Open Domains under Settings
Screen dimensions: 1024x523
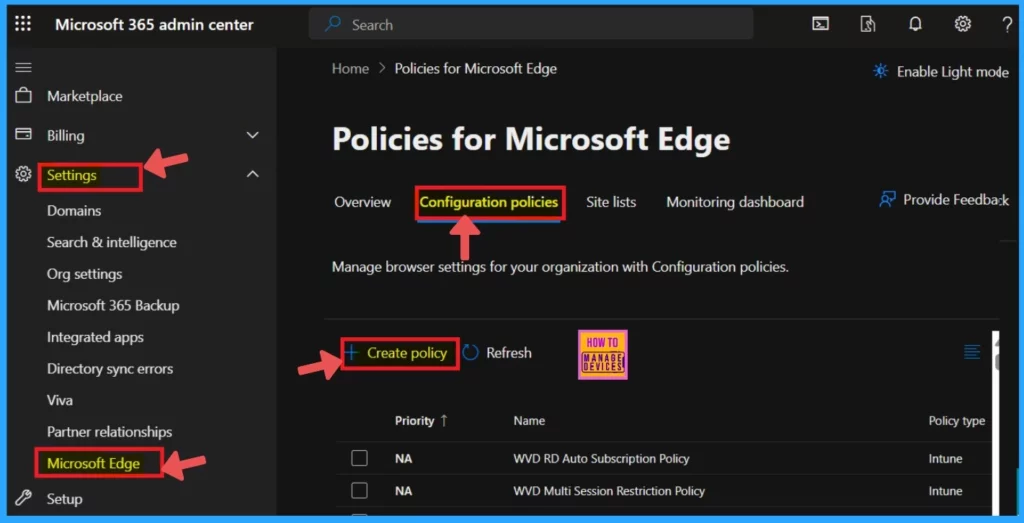pyautogui.click(x=74, y=211)
